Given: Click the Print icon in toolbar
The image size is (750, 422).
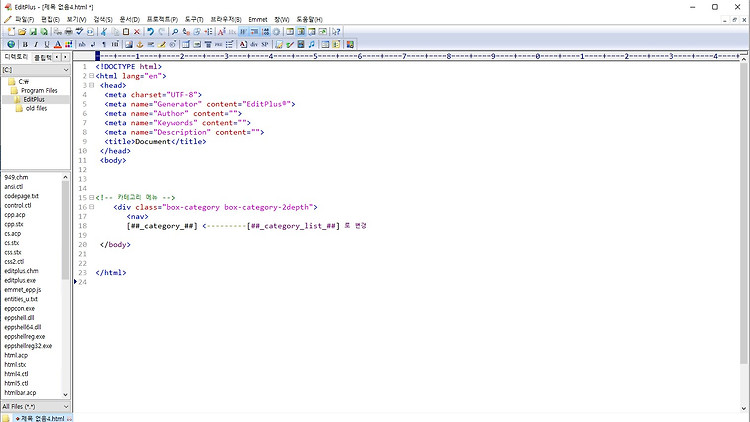Looking at the screenshot, I should coord(68,32).
